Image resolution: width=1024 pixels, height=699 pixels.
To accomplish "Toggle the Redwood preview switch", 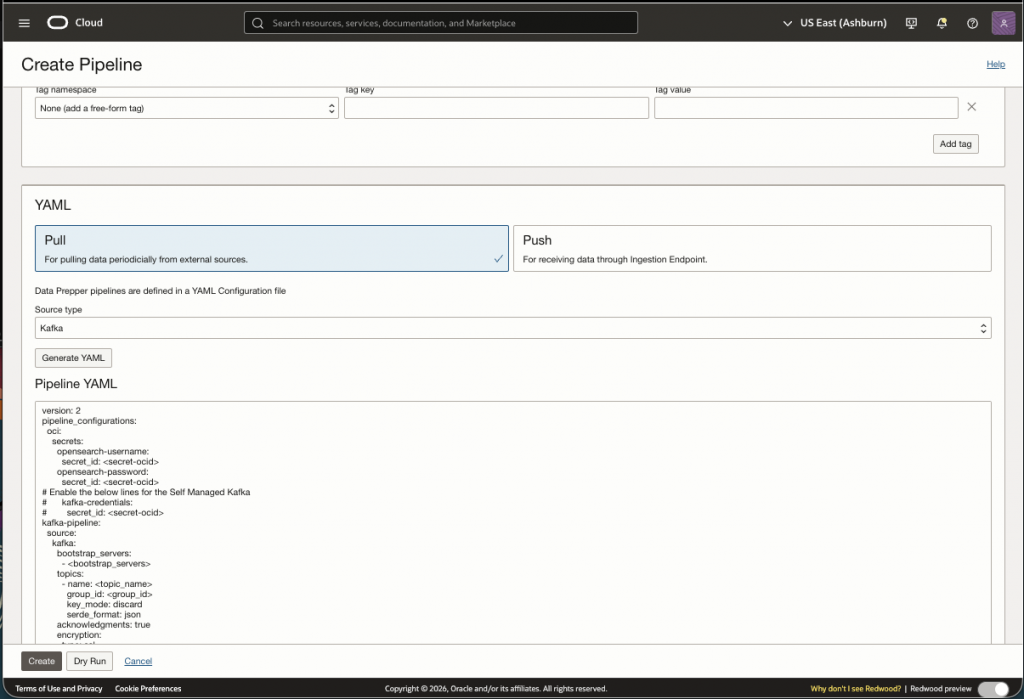I will pyautogui.click(x=992, y=689).
